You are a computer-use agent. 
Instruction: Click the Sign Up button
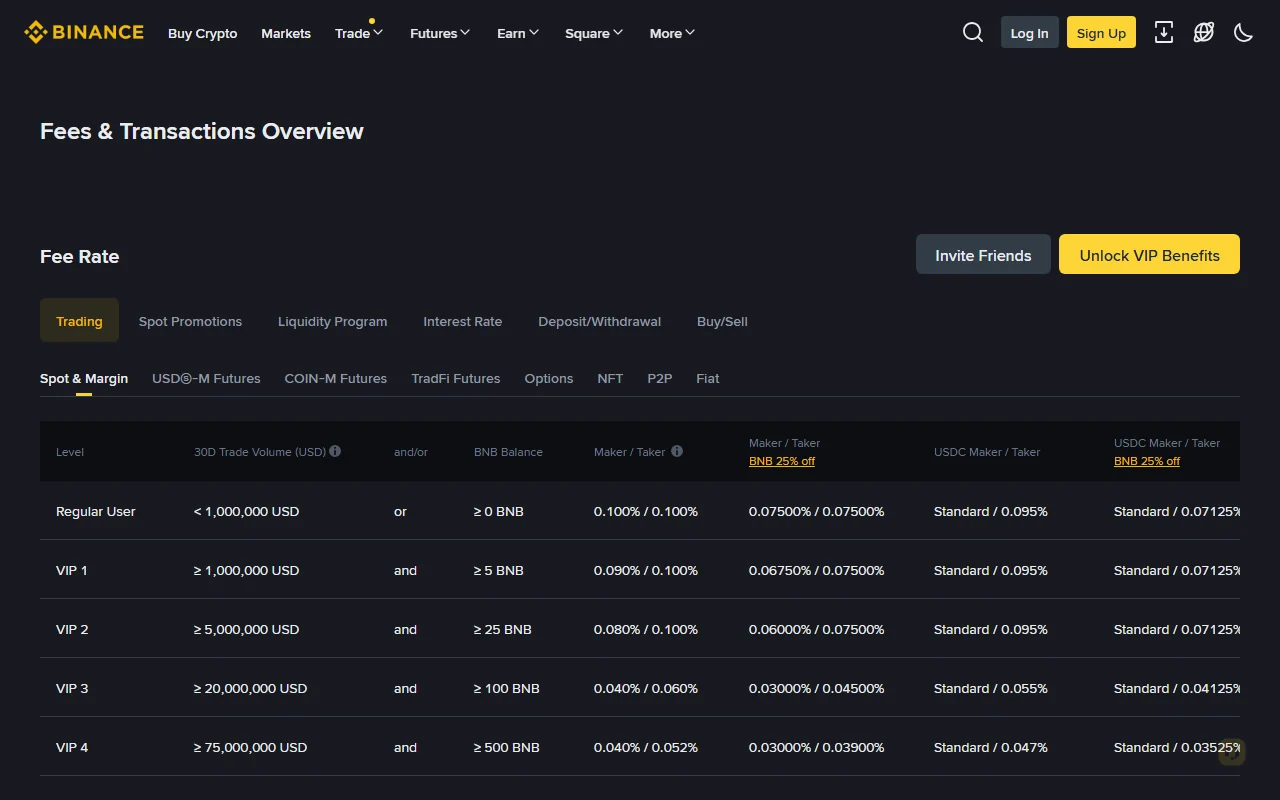1101,32
